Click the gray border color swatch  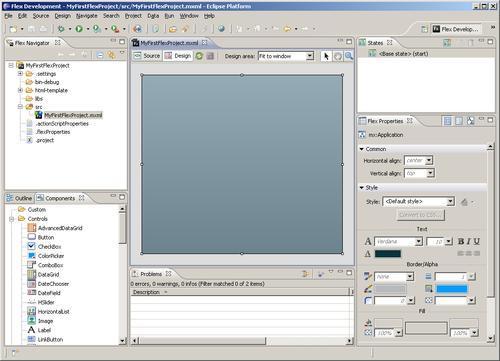[391, 289]
